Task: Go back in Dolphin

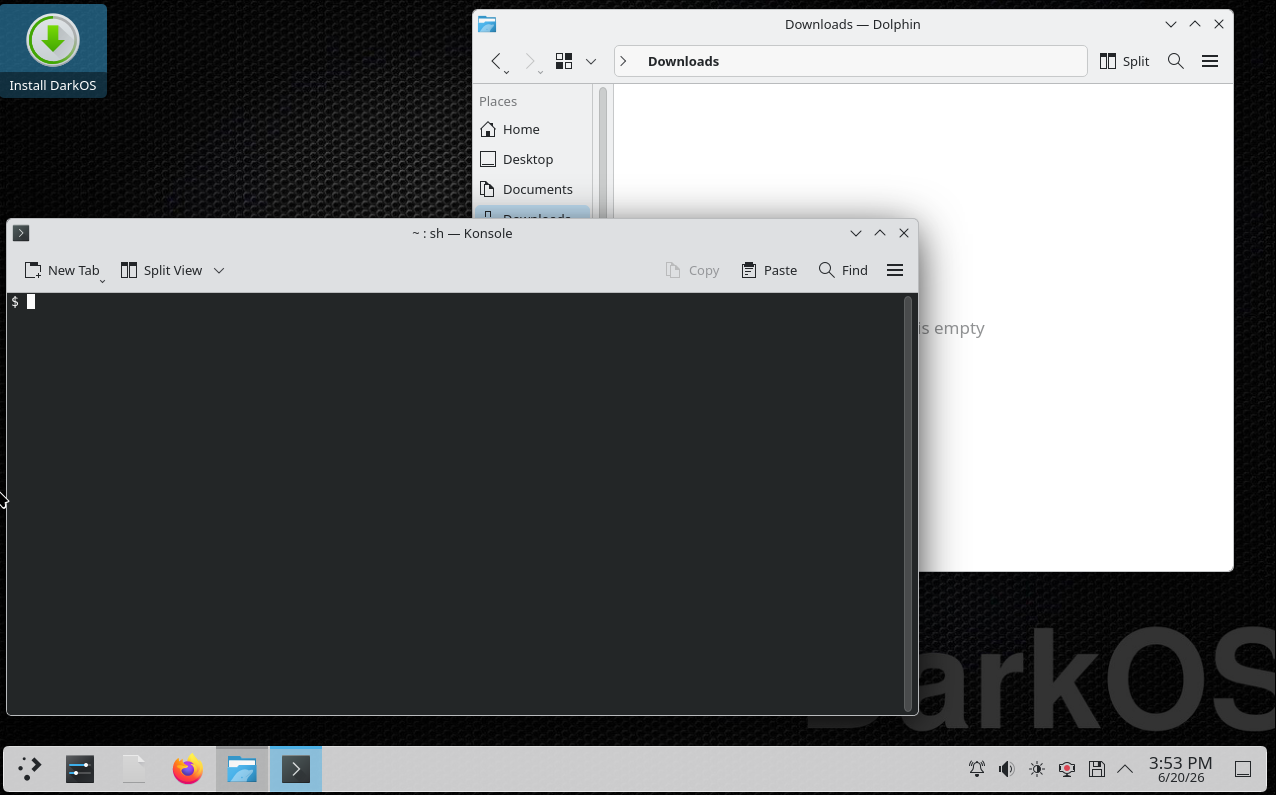Action: click(x=497, y=61)
